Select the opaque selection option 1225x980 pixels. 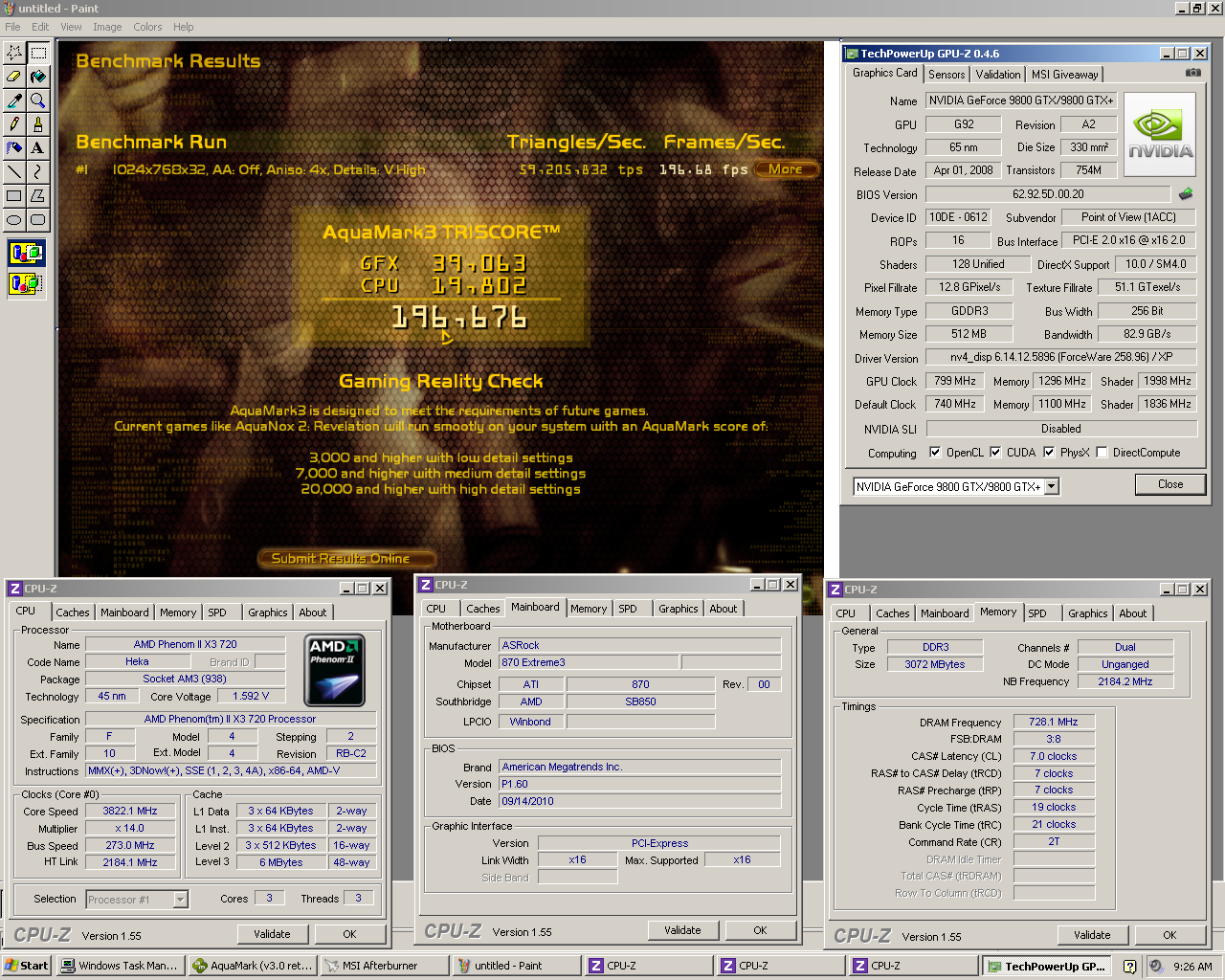tap(27, 254)
